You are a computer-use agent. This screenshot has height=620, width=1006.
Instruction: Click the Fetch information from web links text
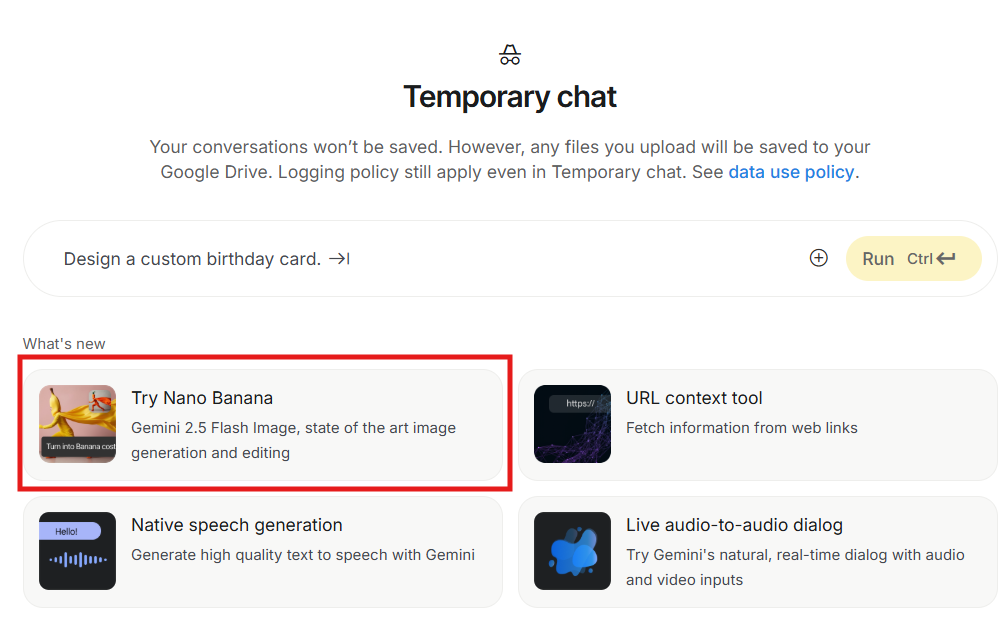pos(742,428)
